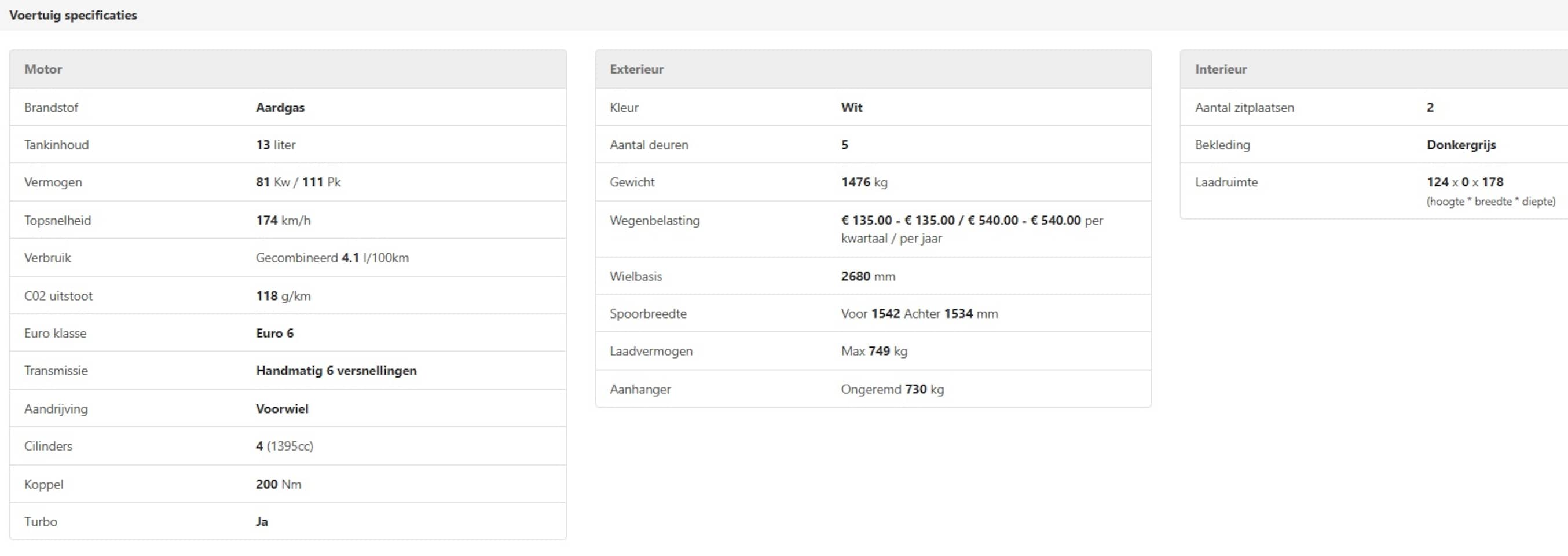1568x556 pixels.
Task: Click the 'Laadvermogen' label
Action: 651,351
